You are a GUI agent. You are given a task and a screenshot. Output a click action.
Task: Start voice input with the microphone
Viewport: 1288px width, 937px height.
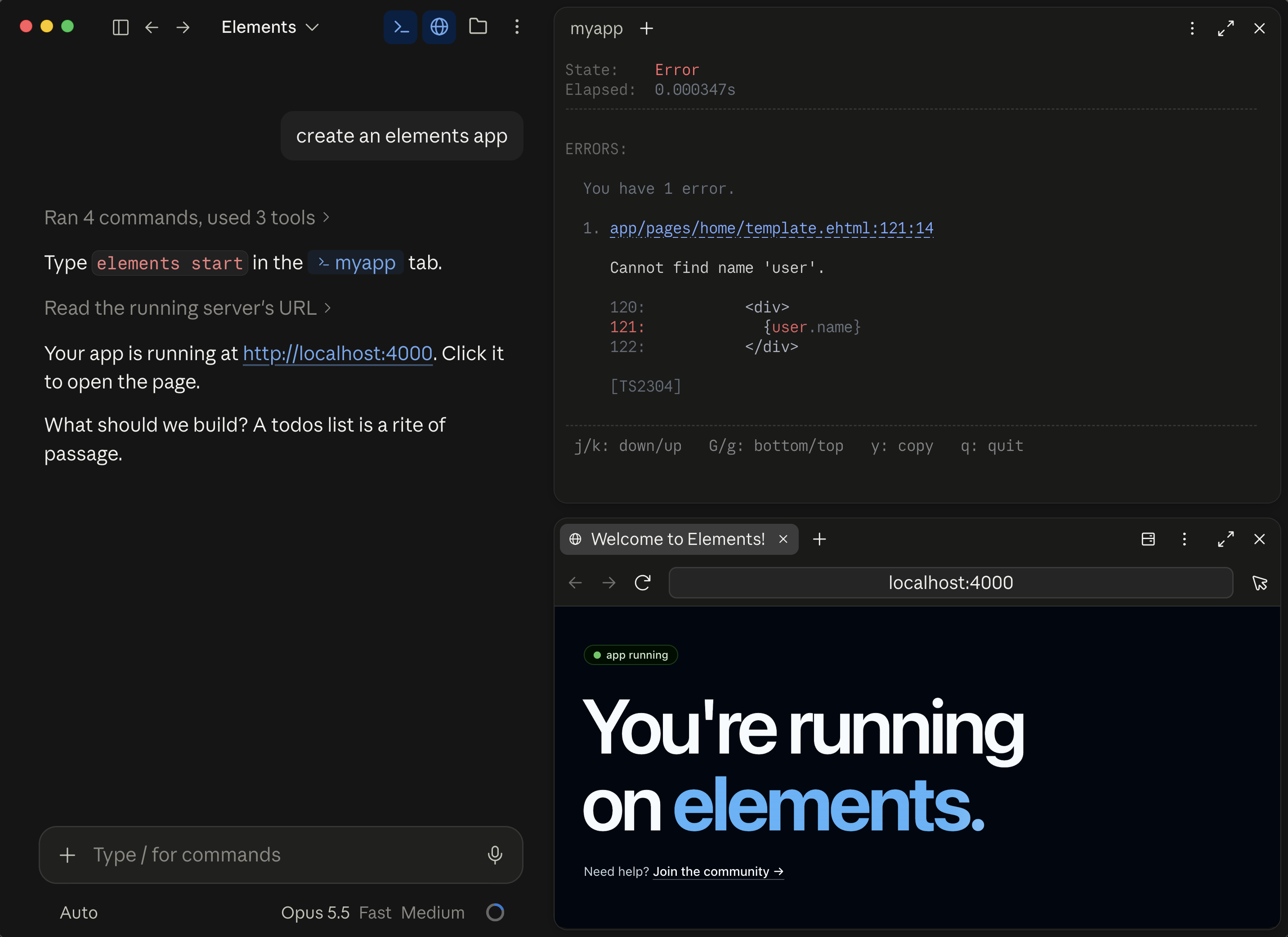coord(495,855)
